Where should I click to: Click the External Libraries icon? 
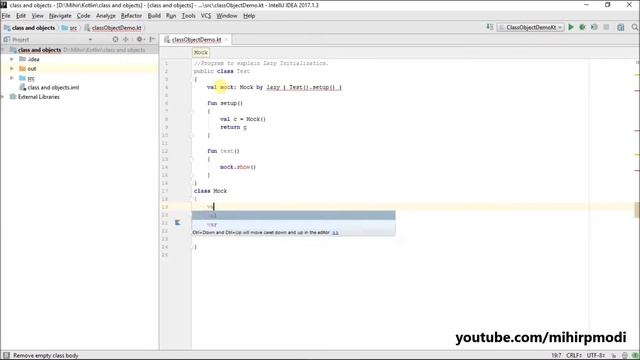[x=13, y=97]
